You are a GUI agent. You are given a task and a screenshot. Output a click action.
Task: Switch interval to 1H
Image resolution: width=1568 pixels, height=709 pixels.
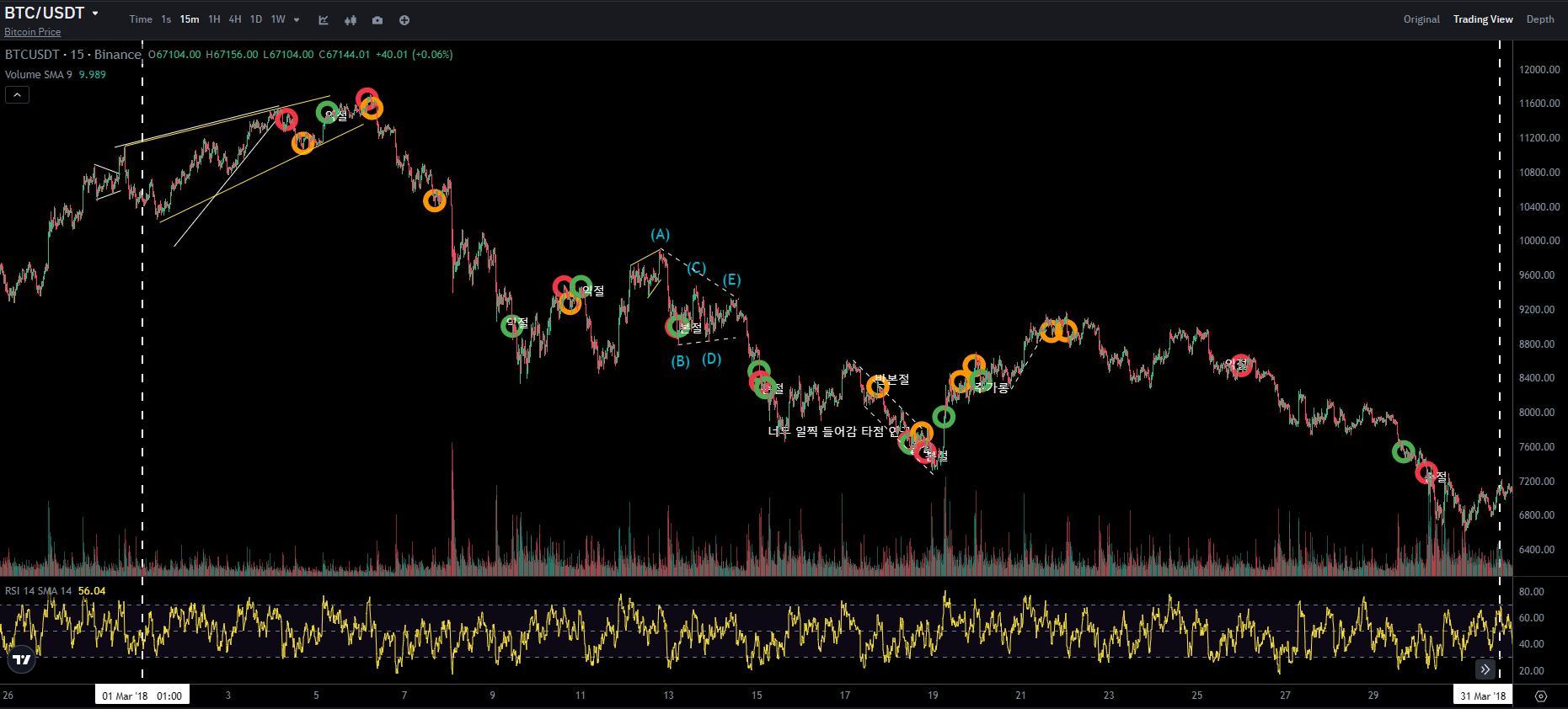[x=214, y=19]
